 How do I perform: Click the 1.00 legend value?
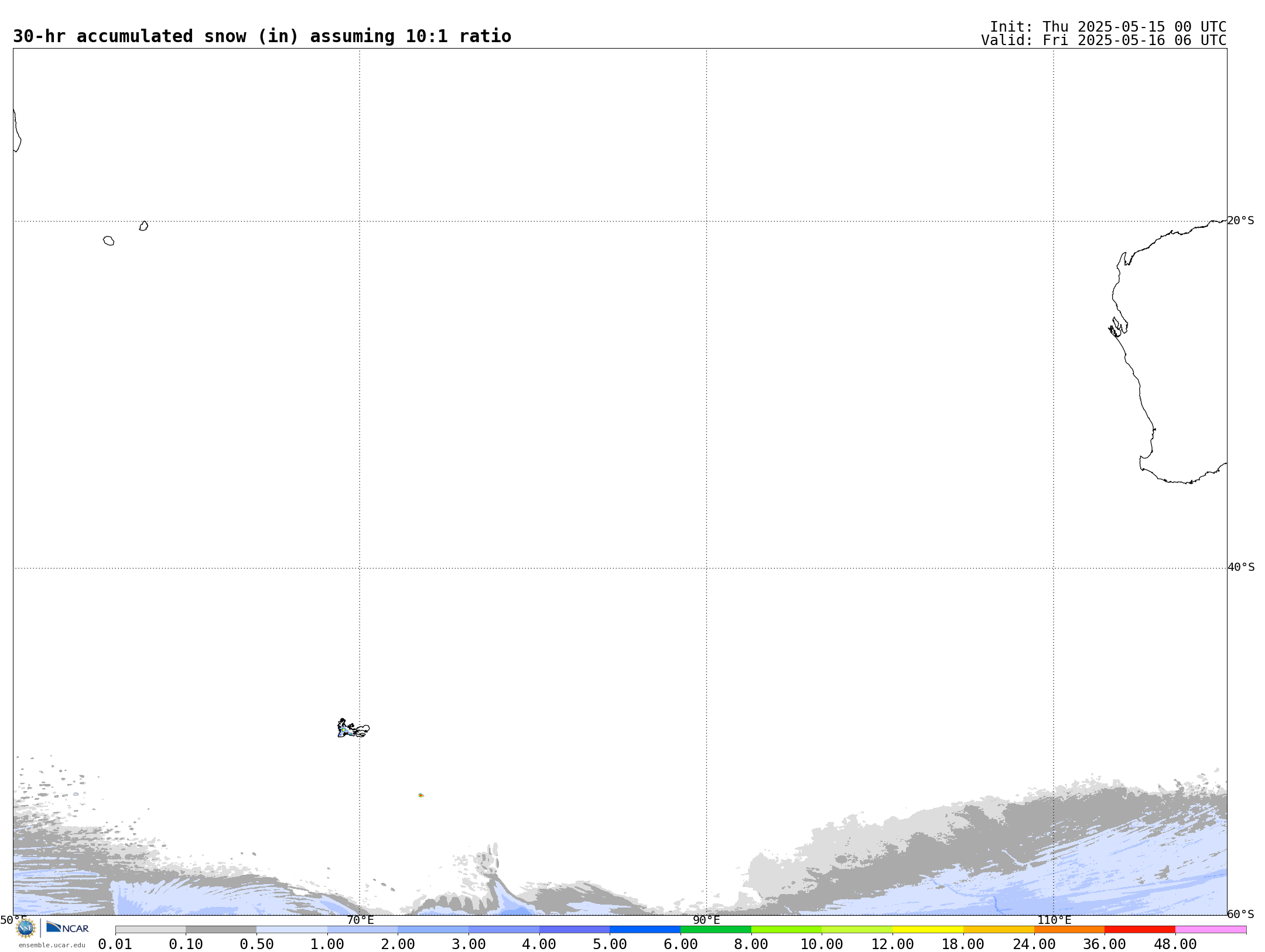pos(327,944)
